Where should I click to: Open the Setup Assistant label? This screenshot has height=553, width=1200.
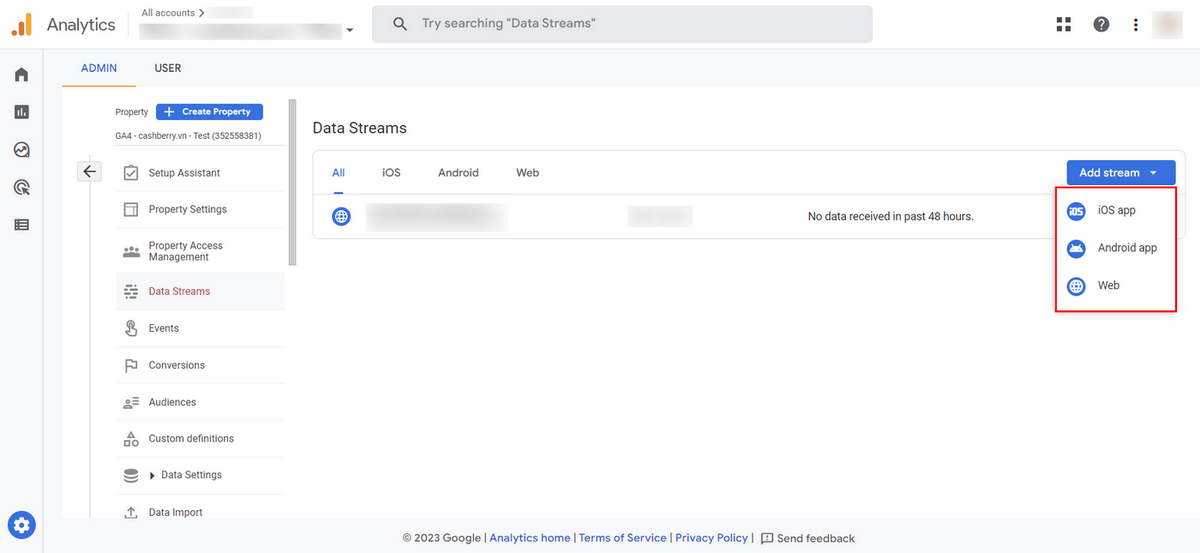(184, 173)
